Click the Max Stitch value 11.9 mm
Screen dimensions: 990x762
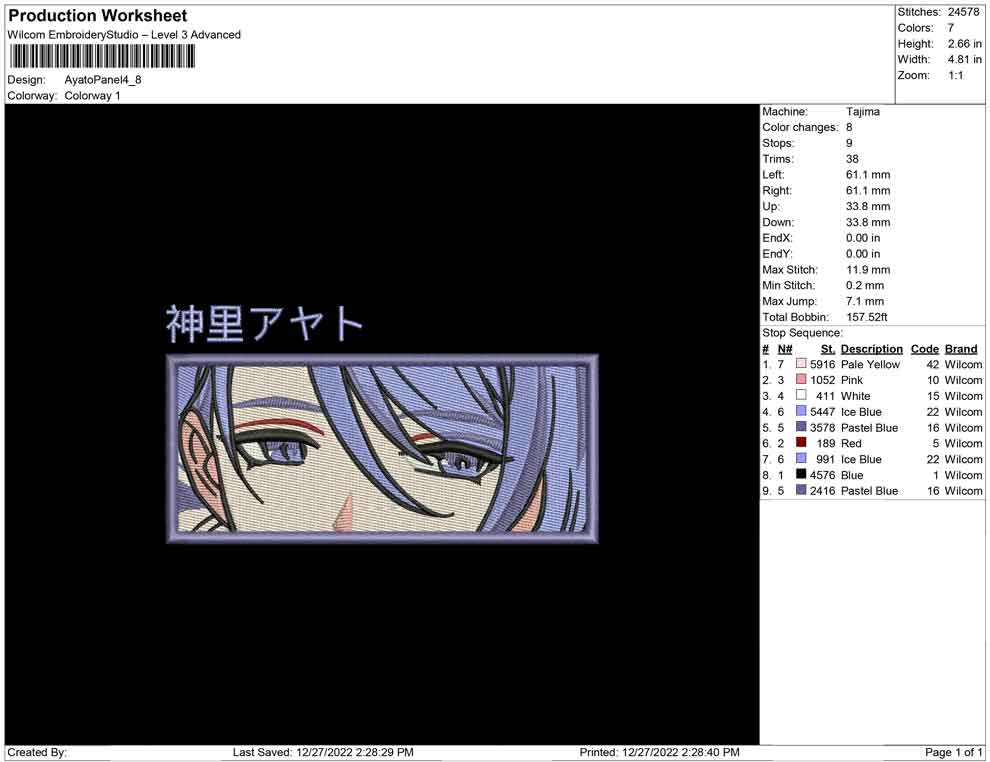pos(868,270)
